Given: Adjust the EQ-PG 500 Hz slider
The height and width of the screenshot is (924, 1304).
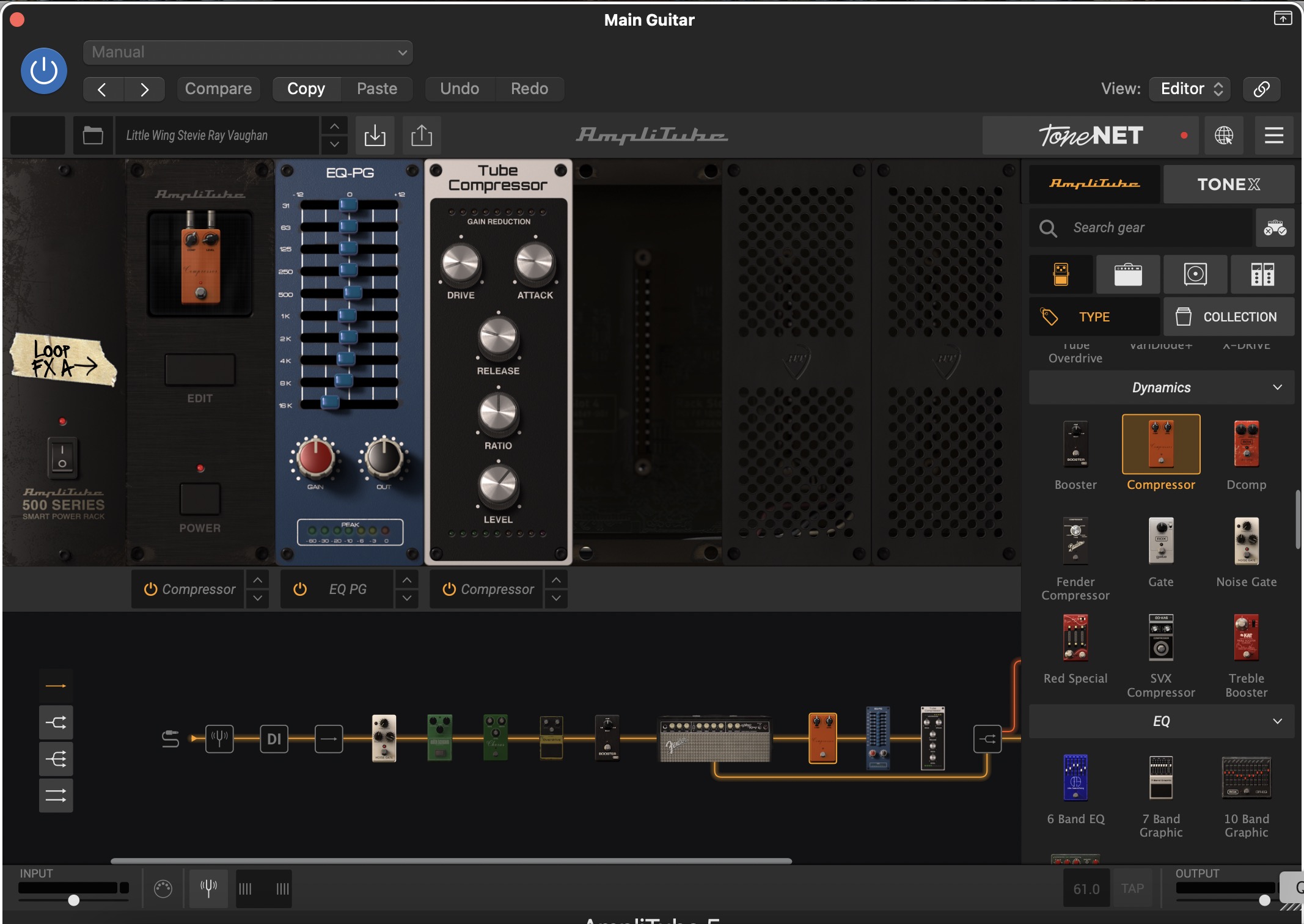Looking at the screenshot, I should click(353, 293).
